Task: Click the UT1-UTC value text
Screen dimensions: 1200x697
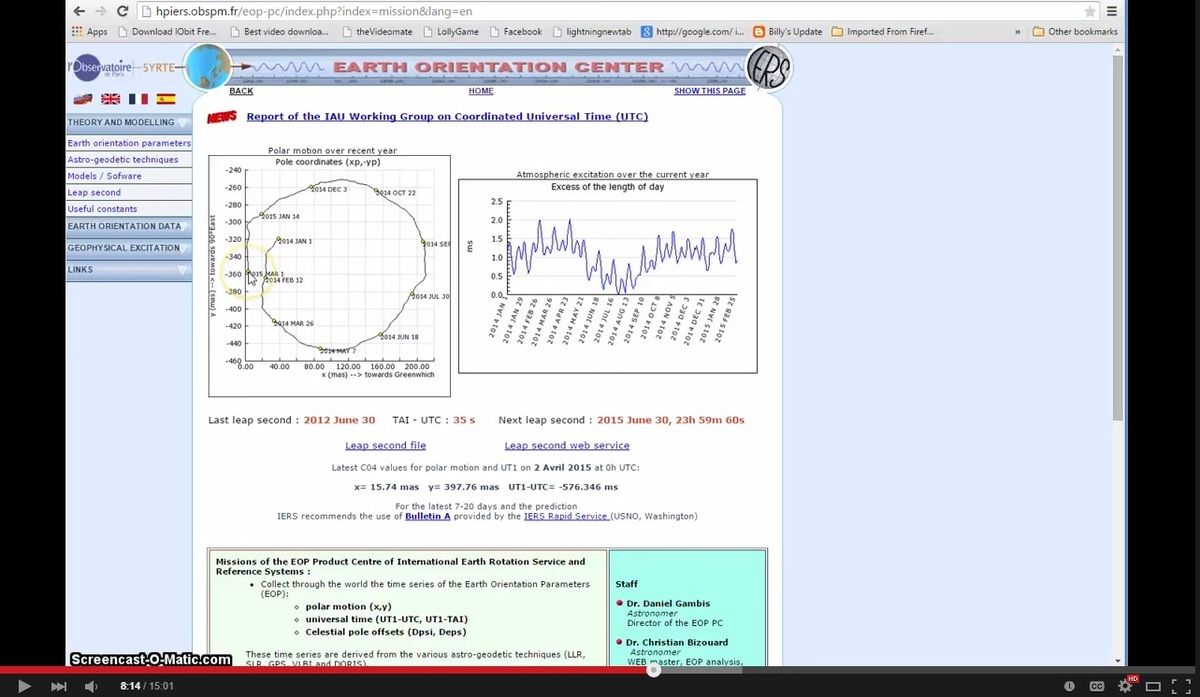Action: [563, 487]
